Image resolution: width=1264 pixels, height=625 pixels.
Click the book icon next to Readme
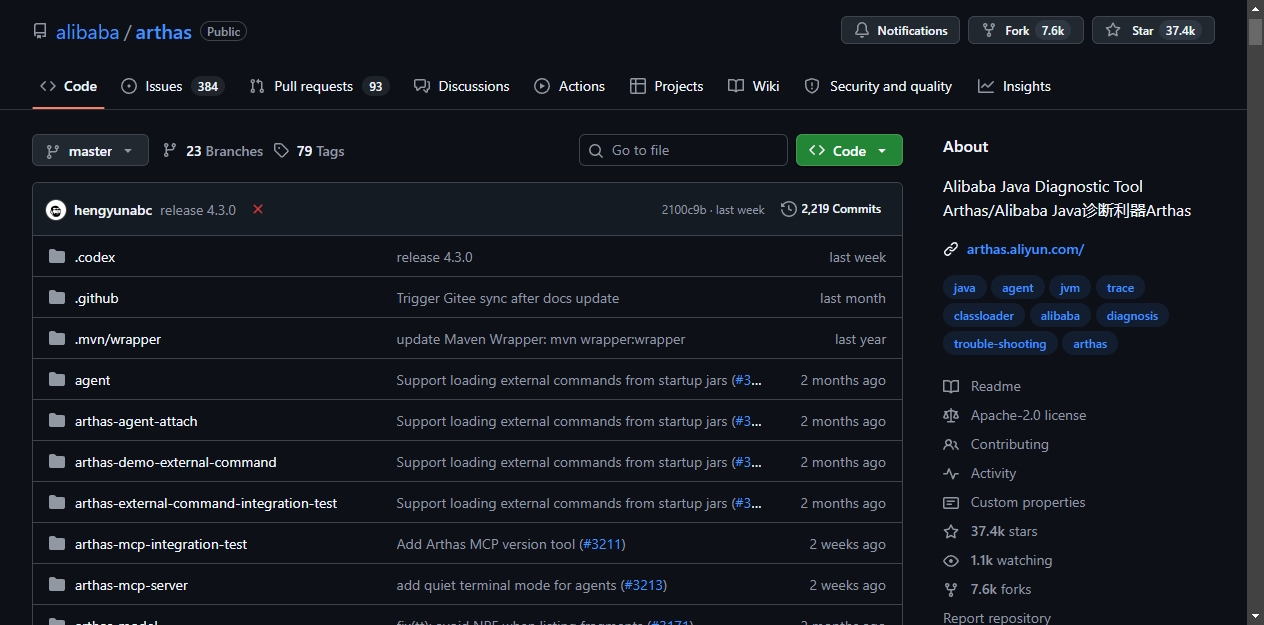click(951, 386)
